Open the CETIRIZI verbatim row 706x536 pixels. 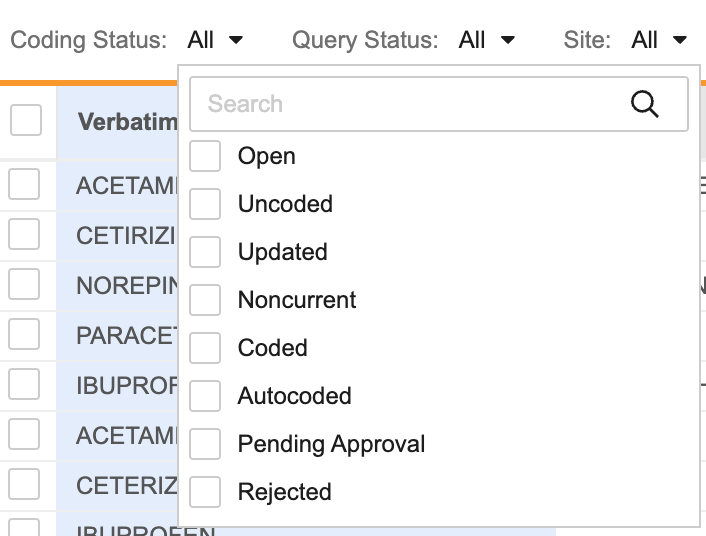click(x=125, y=236)
